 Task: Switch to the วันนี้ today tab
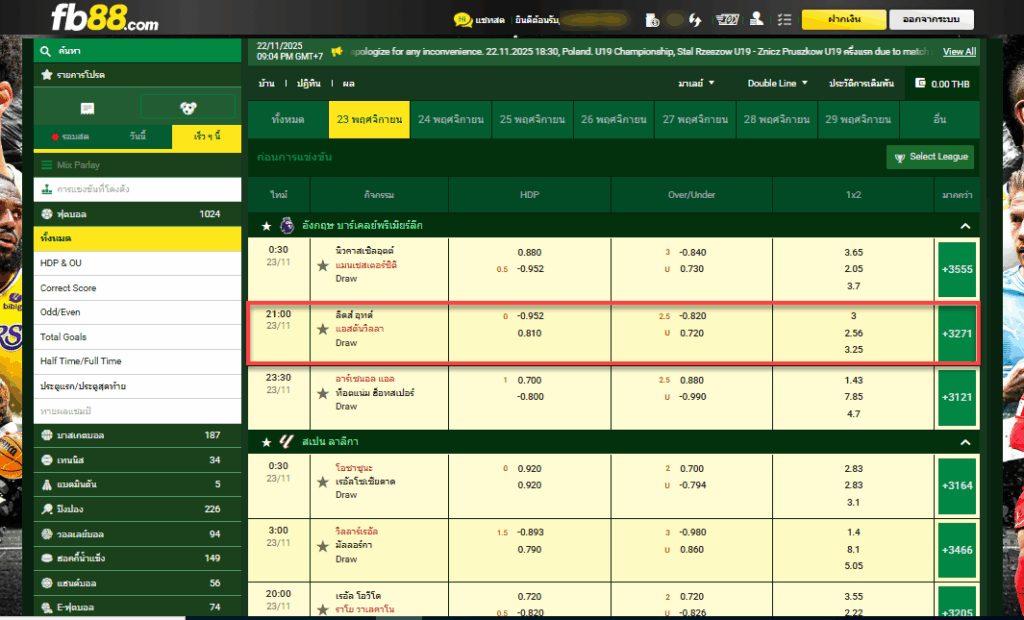click(x=138, y=137)
